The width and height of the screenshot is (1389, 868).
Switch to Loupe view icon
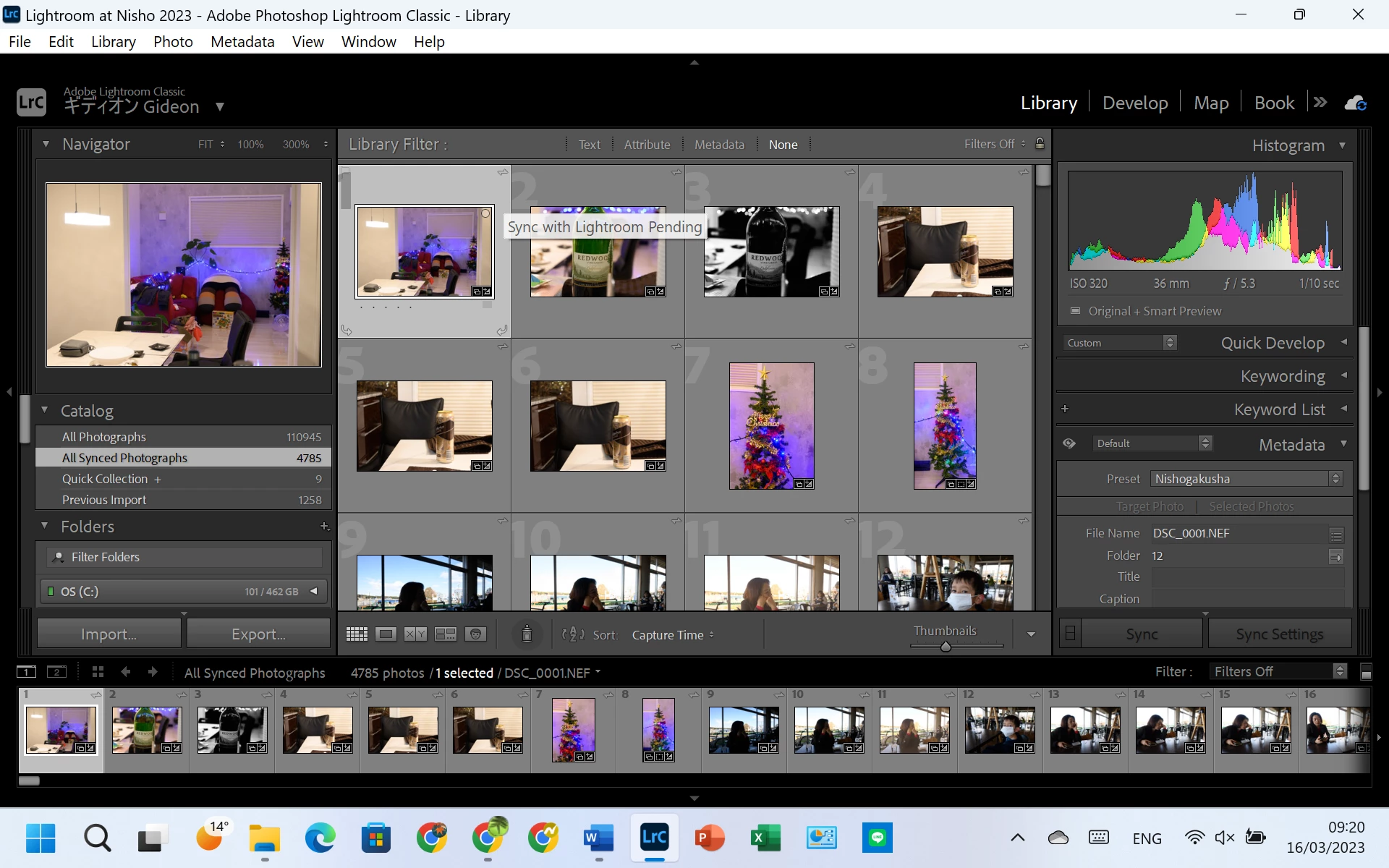[x=386, y=634]
